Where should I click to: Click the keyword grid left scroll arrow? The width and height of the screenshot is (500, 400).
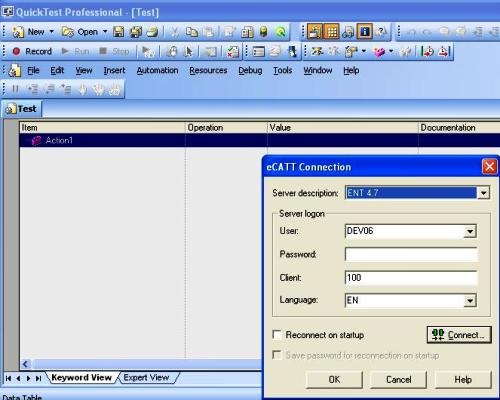(x=26, y=364)
